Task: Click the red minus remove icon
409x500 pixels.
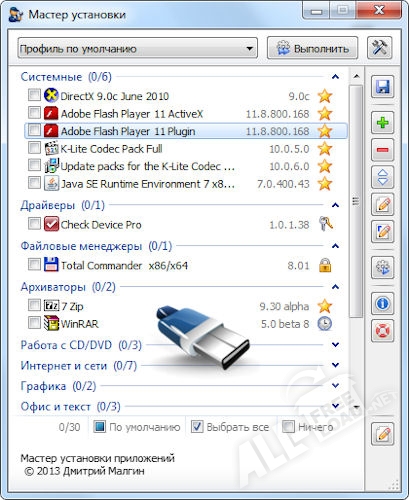Action: [382, 150]
